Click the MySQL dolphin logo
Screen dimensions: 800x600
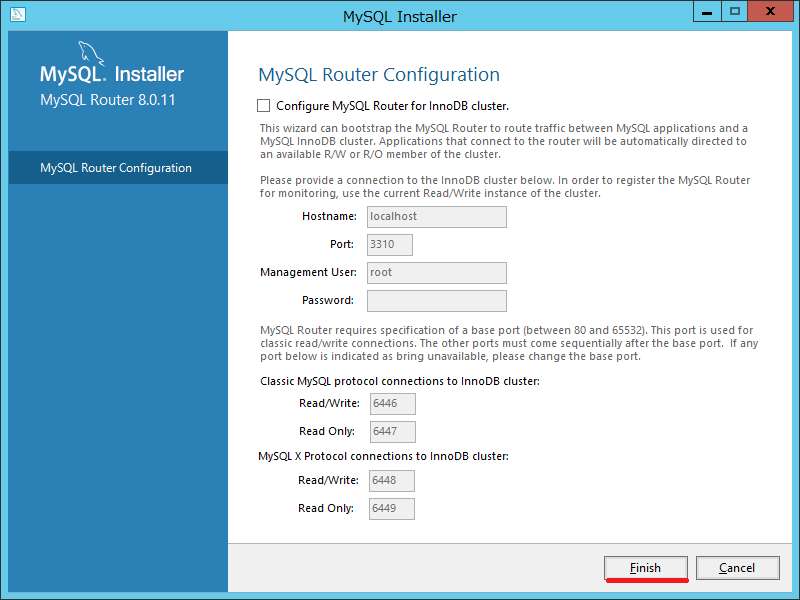coord(91,54)
